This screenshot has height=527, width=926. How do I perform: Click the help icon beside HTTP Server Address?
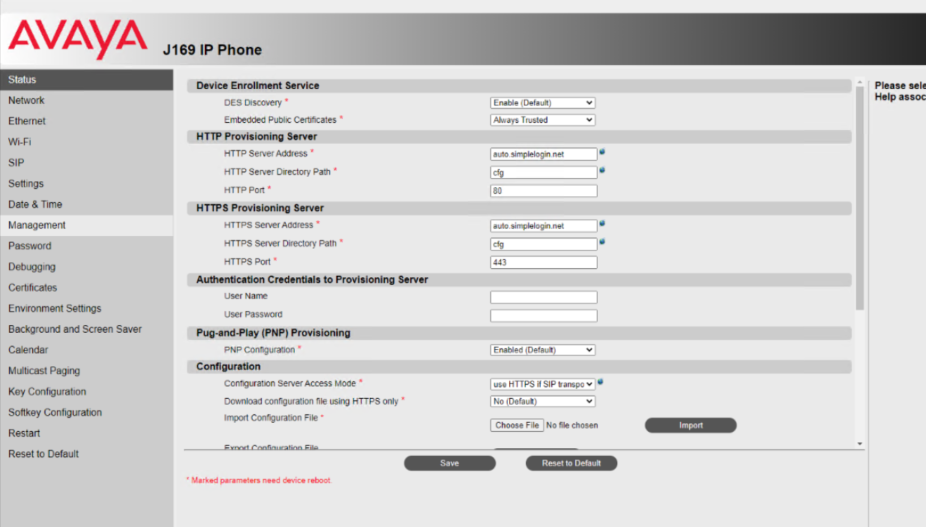click(x=602, y=152)
